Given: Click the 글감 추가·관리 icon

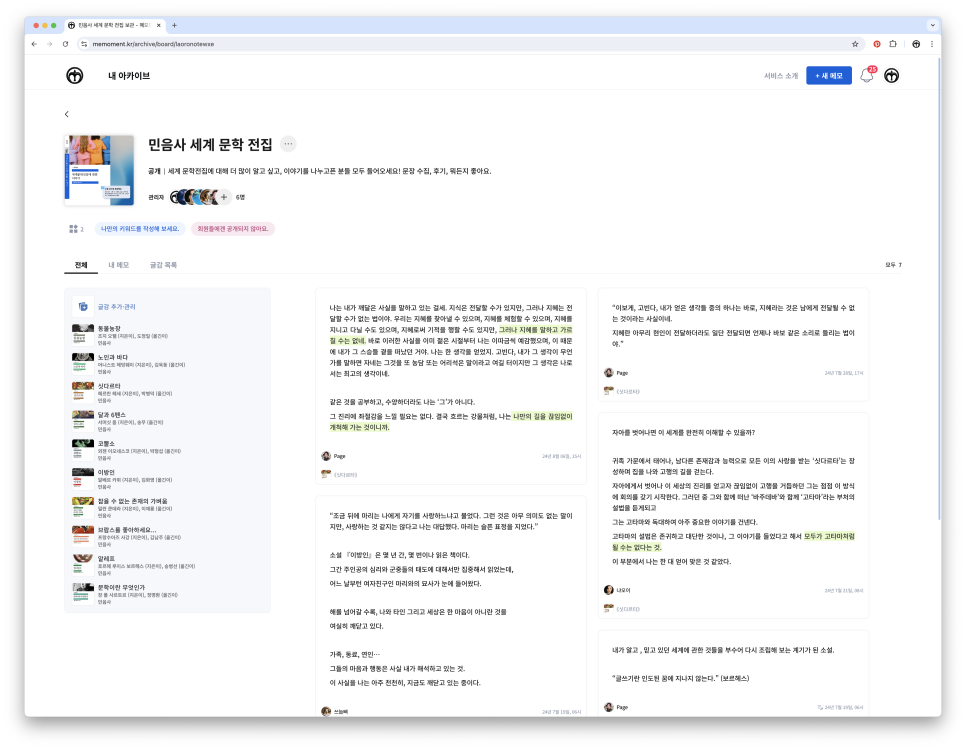Looking at the screenshot, I should tap(83, 307).
